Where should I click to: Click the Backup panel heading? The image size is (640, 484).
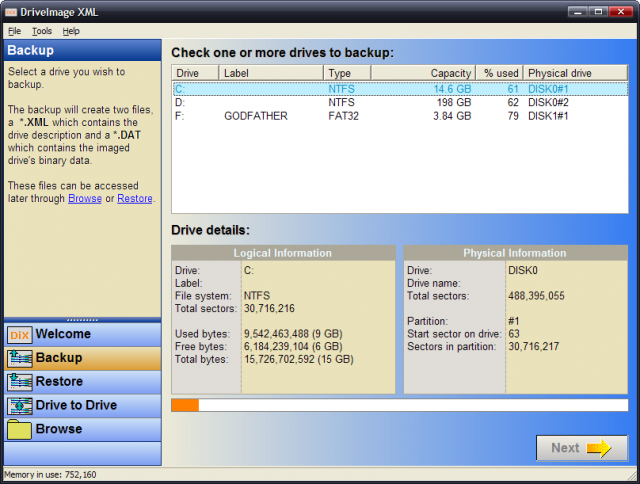point(31,50)
